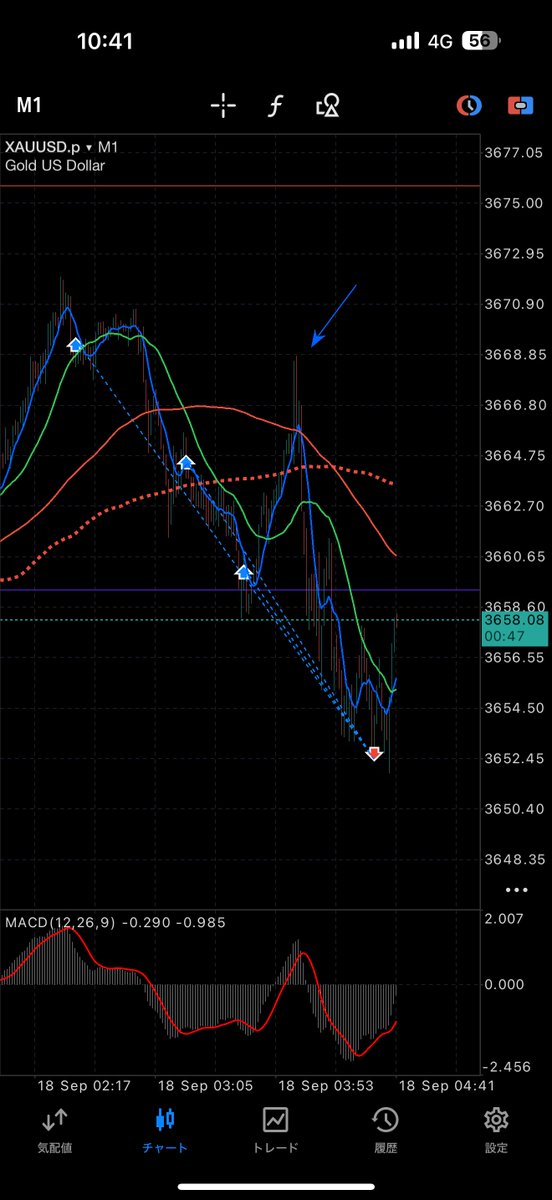Tap the blue buy marker near 3660.65

(x=243, y=572)
